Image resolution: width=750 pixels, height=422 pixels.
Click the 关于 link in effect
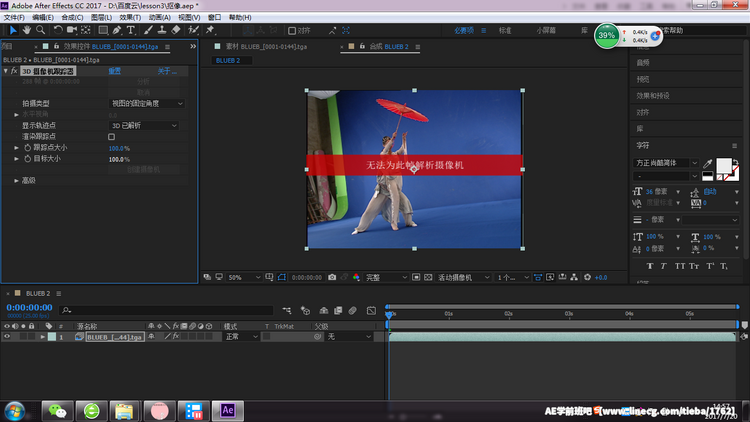click(167, 71)
